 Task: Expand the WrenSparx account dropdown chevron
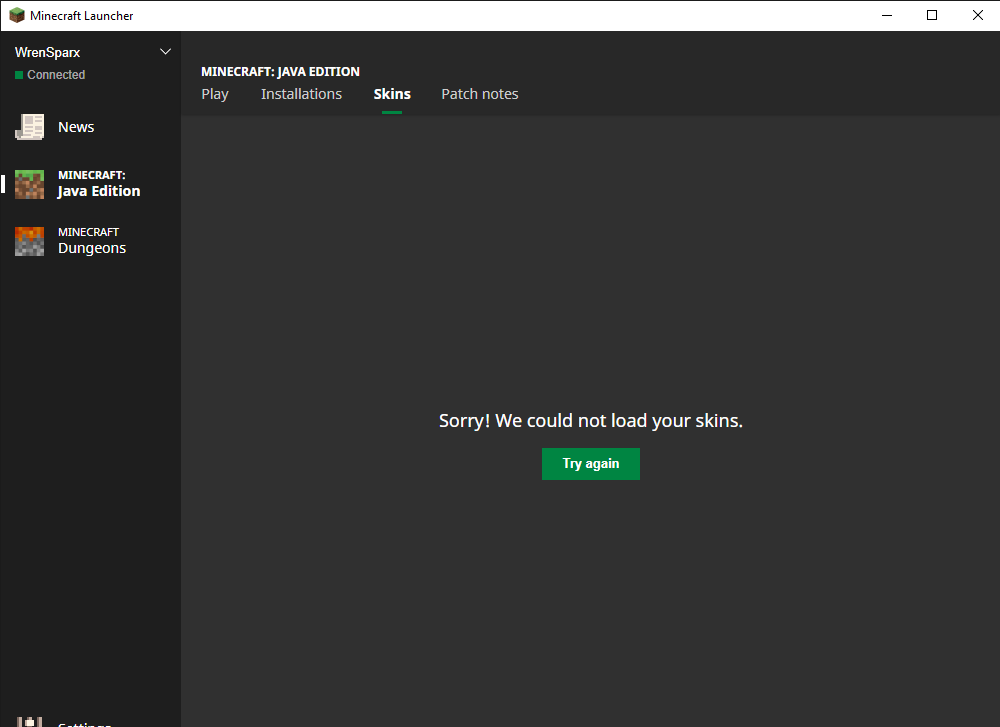tap(165, 52)
